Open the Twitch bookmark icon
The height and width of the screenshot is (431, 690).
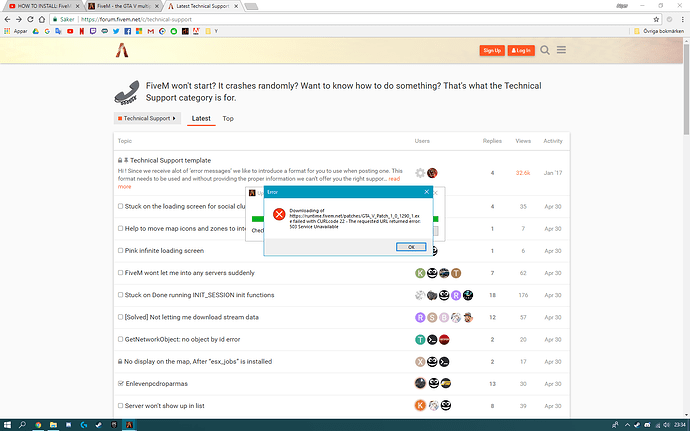(x=93, y=31)
